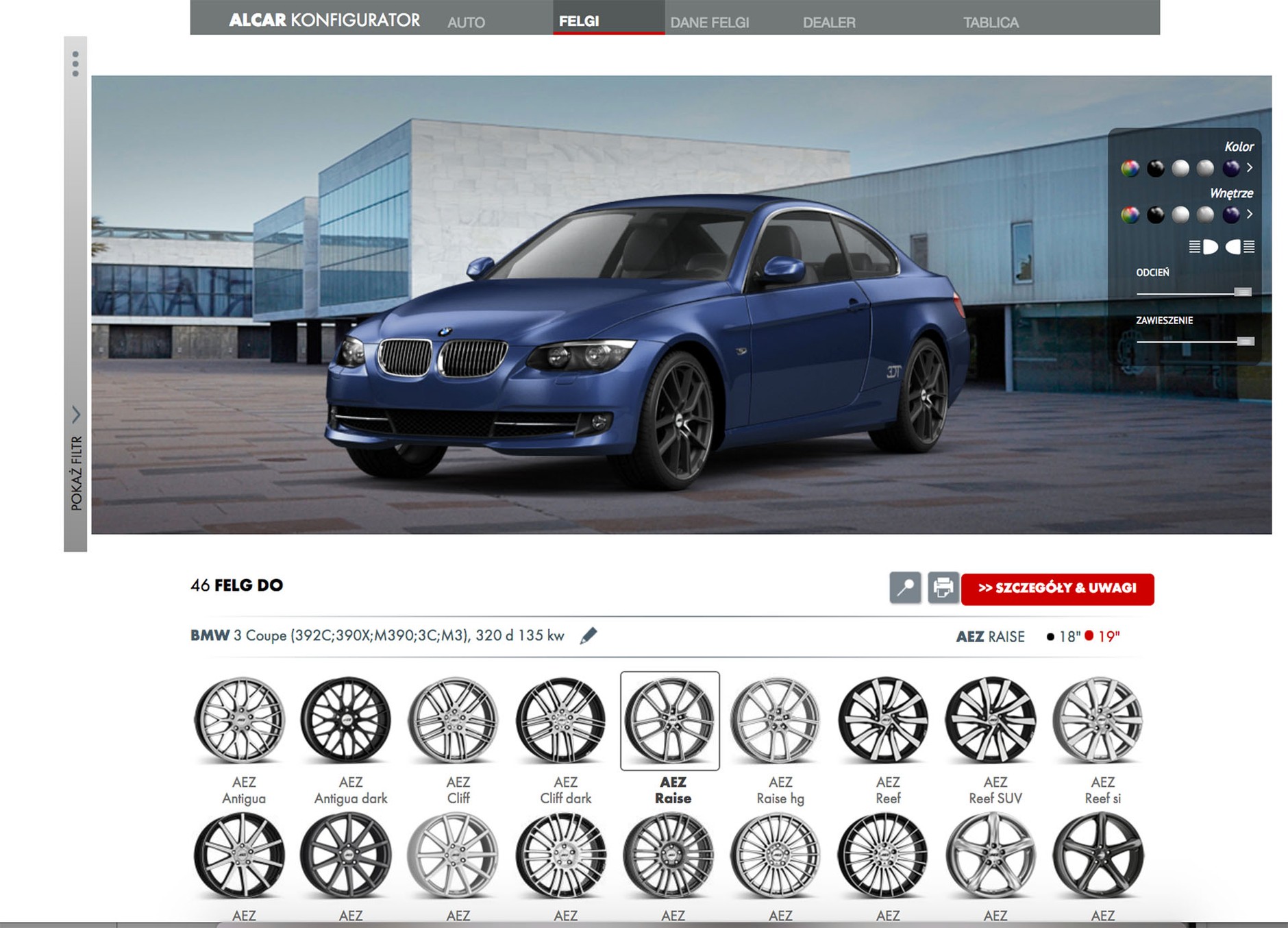Select the AEZ Cliff wheel
The image size is (1288, 928).
click(454, 720)
